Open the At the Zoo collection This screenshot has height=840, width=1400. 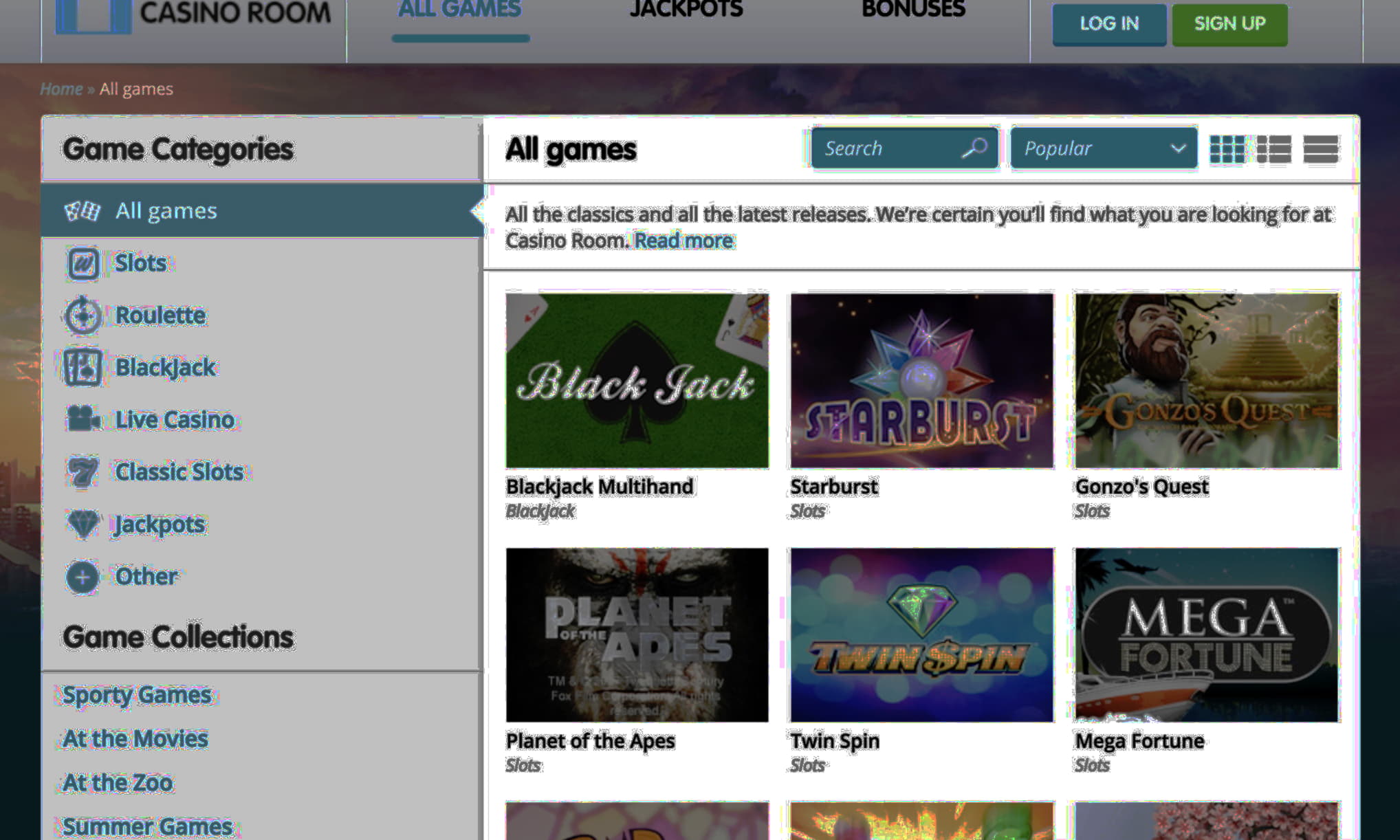[118, 782]
